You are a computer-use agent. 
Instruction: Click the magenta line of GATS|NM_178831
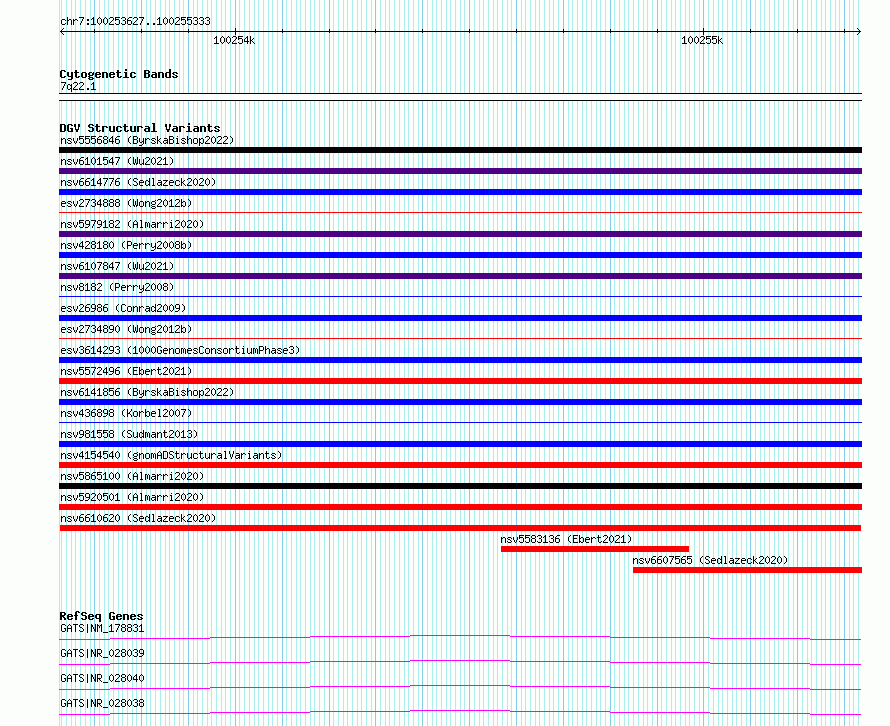[x=460, y=637]
